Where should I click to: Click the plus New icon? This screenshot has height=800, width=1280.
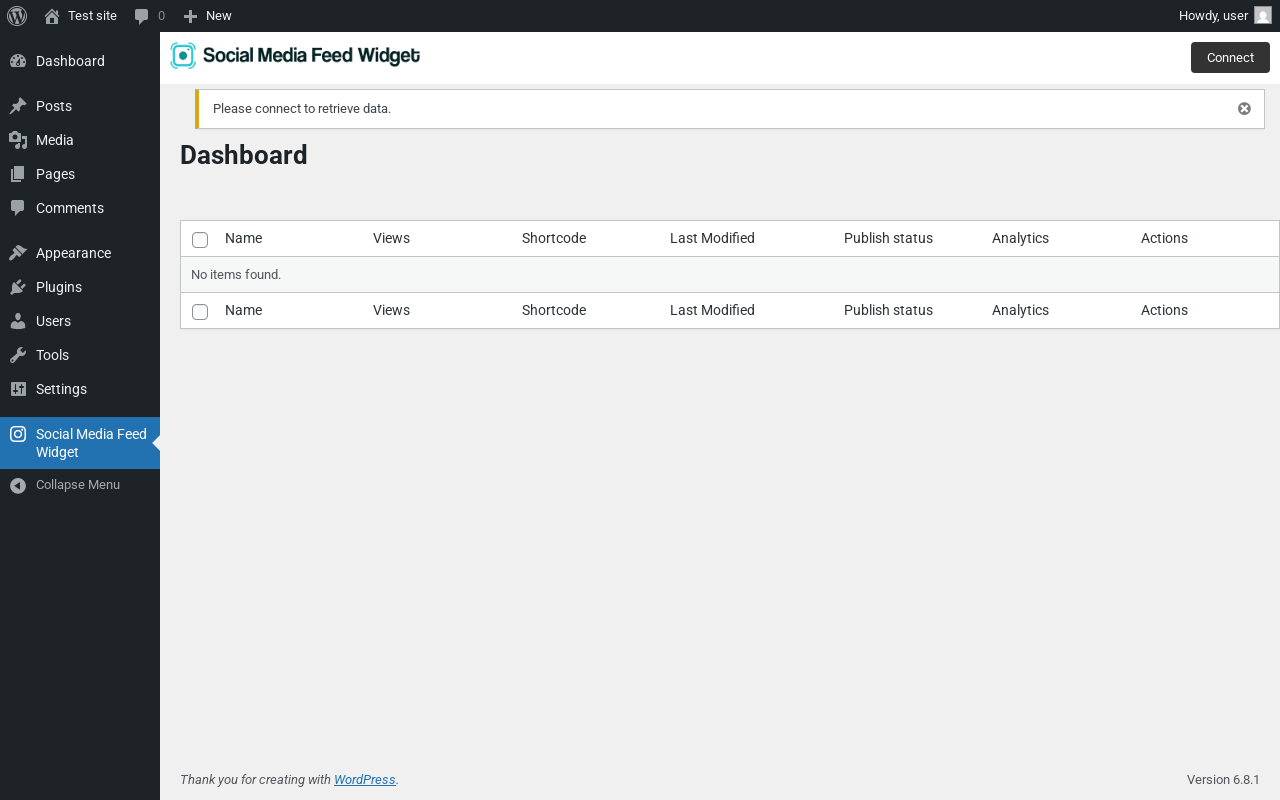tap(190, 16)
